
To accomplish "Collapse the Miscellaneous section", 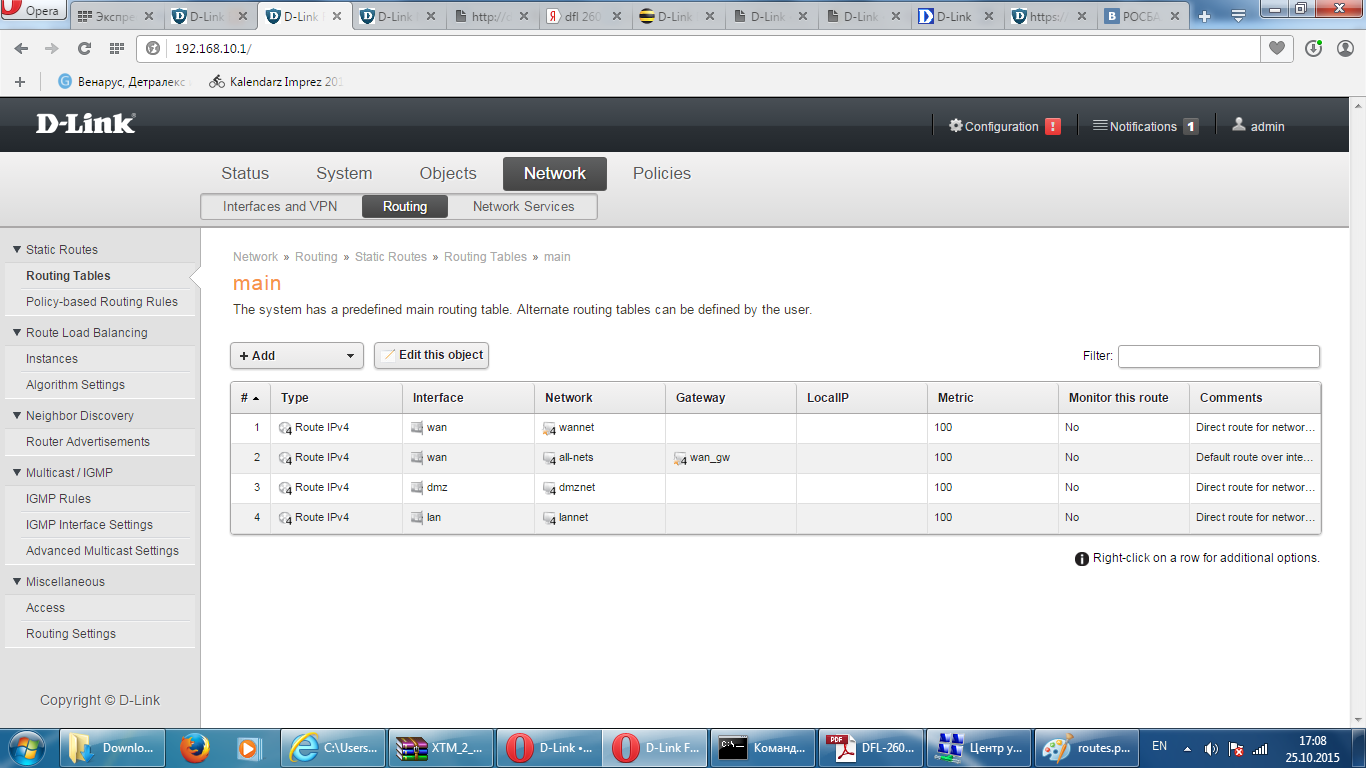I will click(16, 581).
